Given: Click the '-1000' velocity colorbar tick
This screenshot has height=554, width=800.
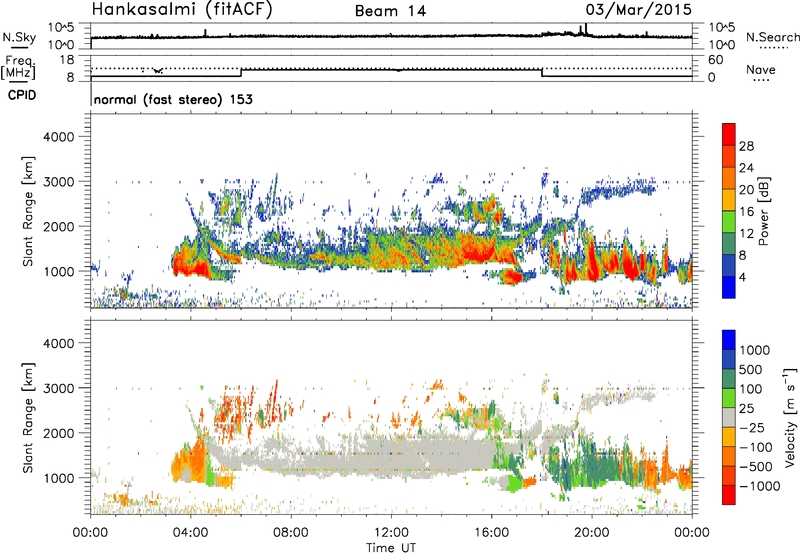Looking at the screenshot, I should 759,486.
